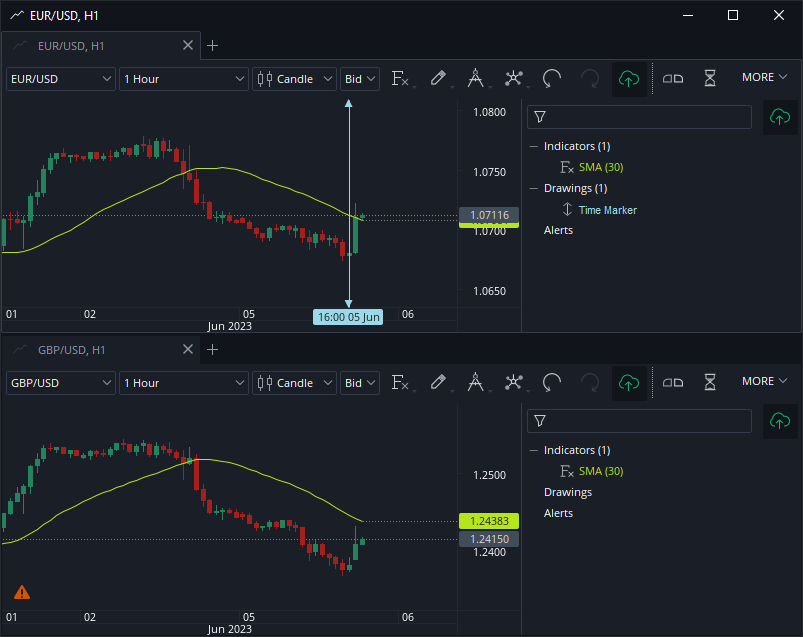Redo action in GBP/USD chart toolbar
This screenshot has height=637, width=803.
pyautogui.click(x=589, y=382)
